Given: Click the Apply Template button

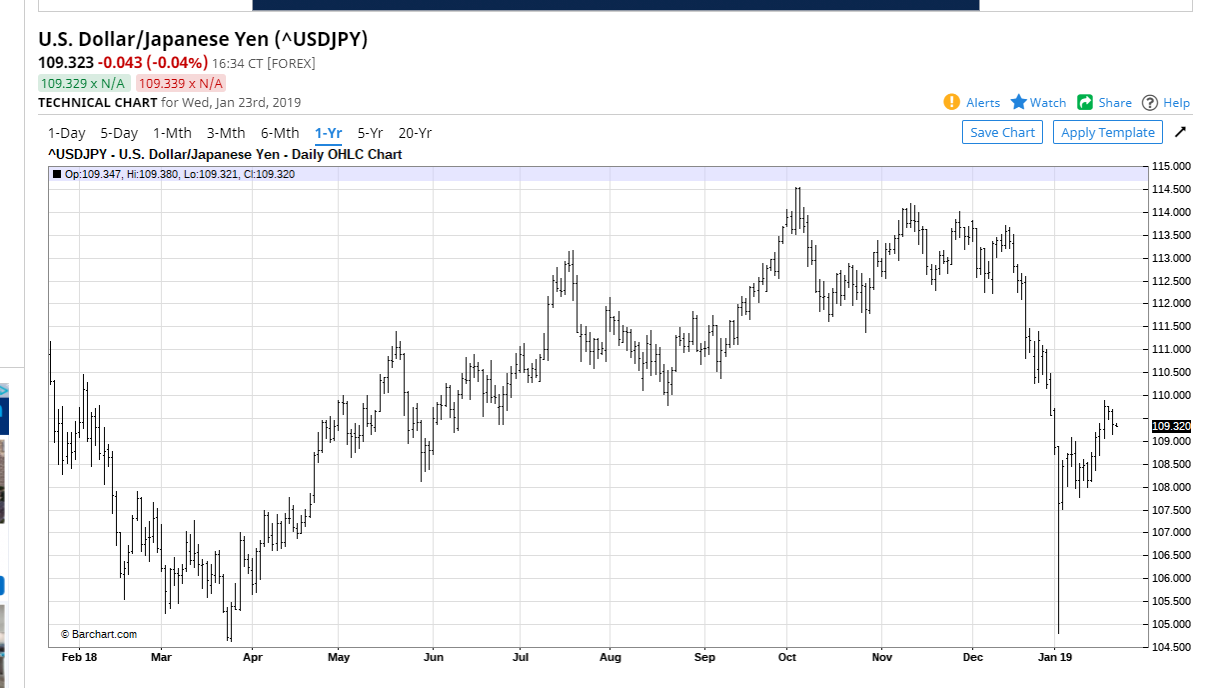Looking at the screenshot, I should pos(1108,132).
